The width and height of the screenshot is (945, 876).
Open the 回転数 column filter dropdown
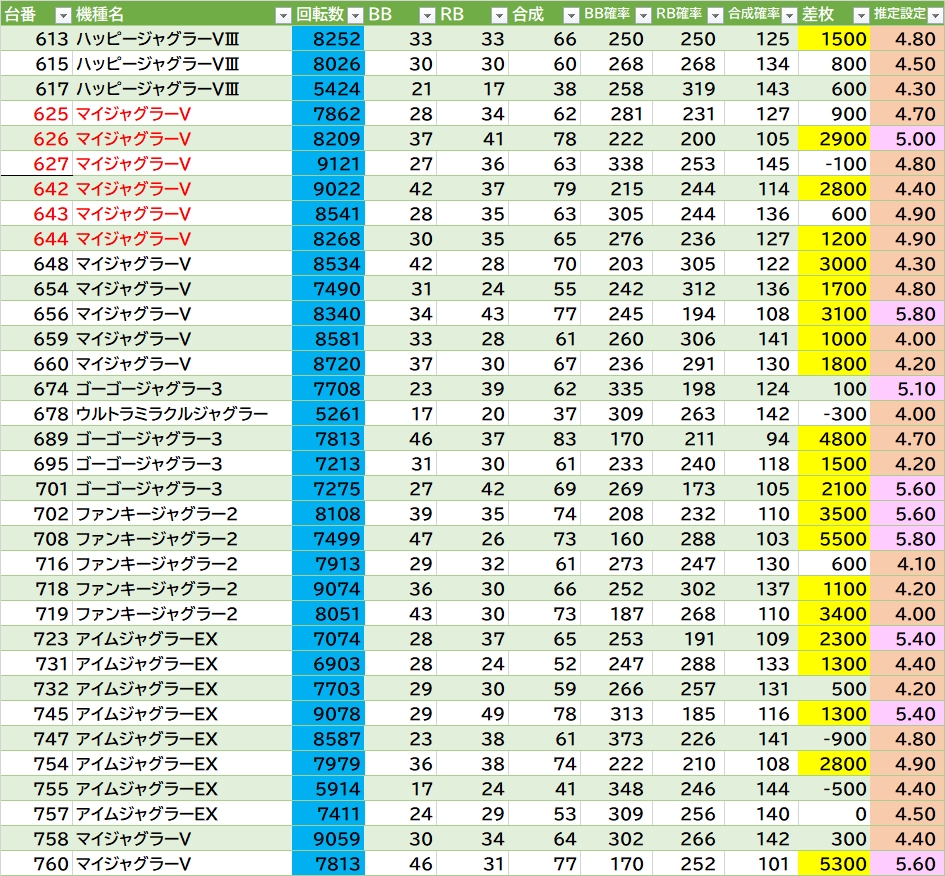click(x=356, y=16)
